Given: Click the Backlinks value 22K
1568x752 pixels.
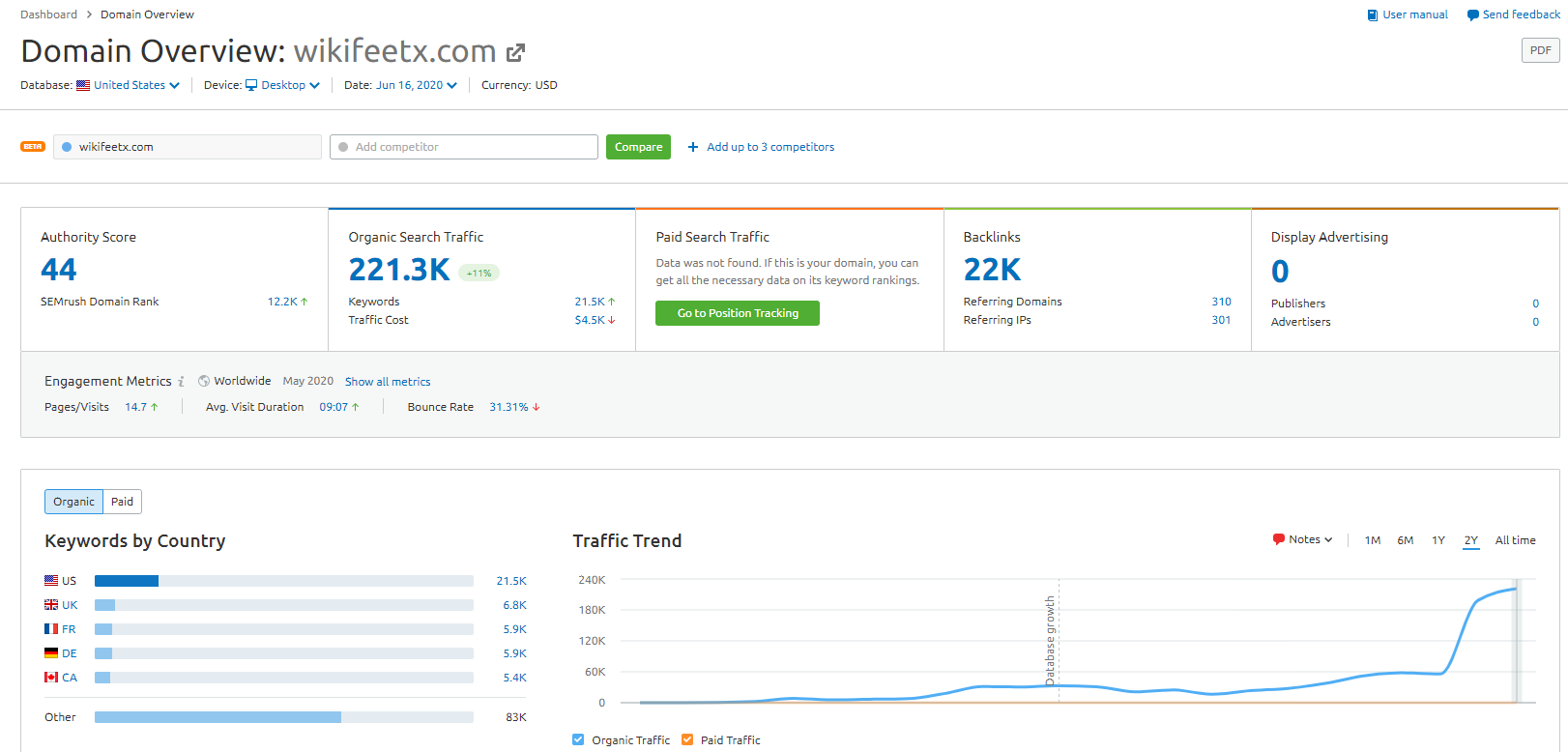Looking at the screenshot, I should [992, 270].
